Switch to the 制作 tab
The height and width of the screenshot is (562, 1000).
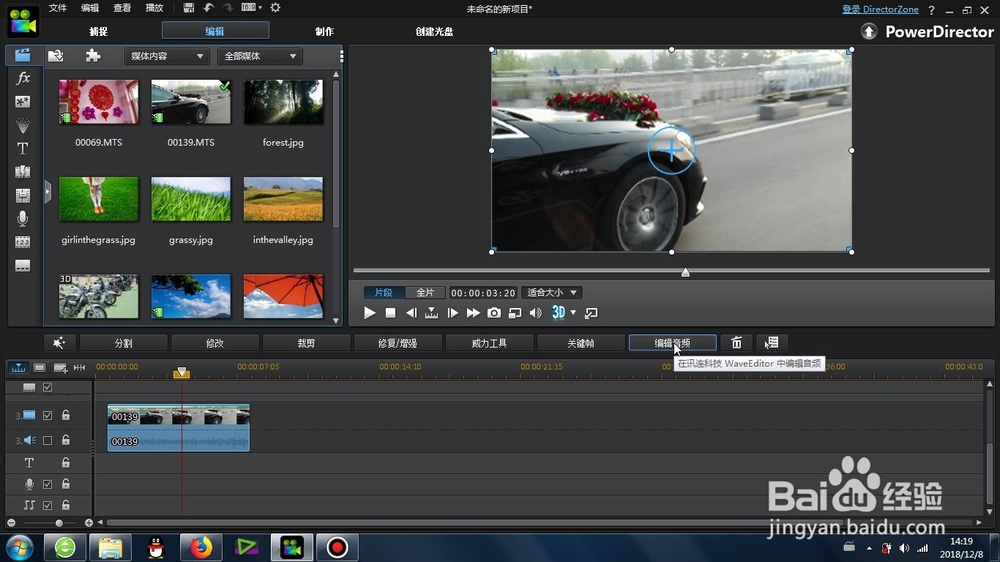(324, 31)
